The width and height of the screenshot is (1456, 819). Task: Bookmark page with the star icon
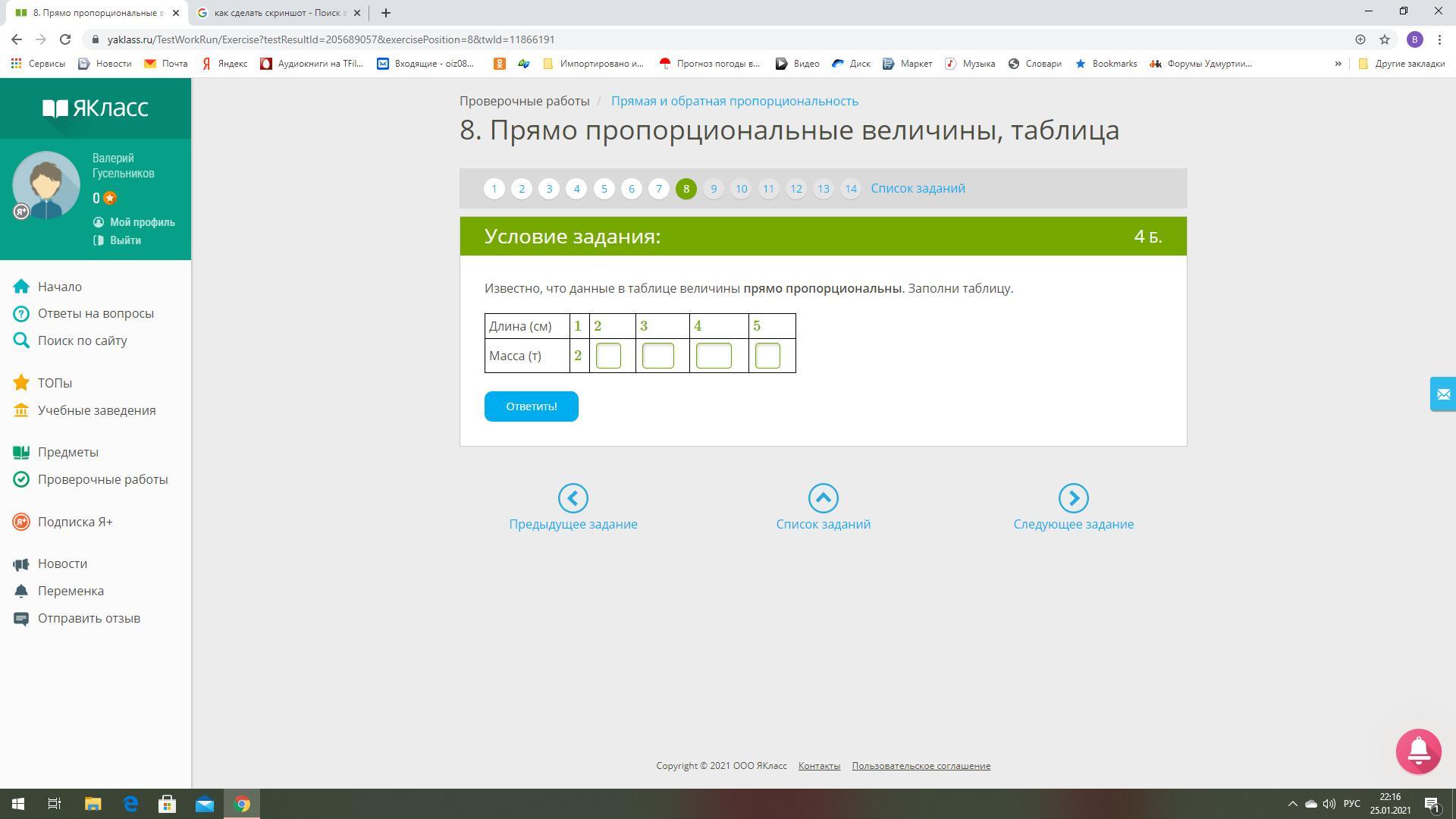tap(1385, 39)
